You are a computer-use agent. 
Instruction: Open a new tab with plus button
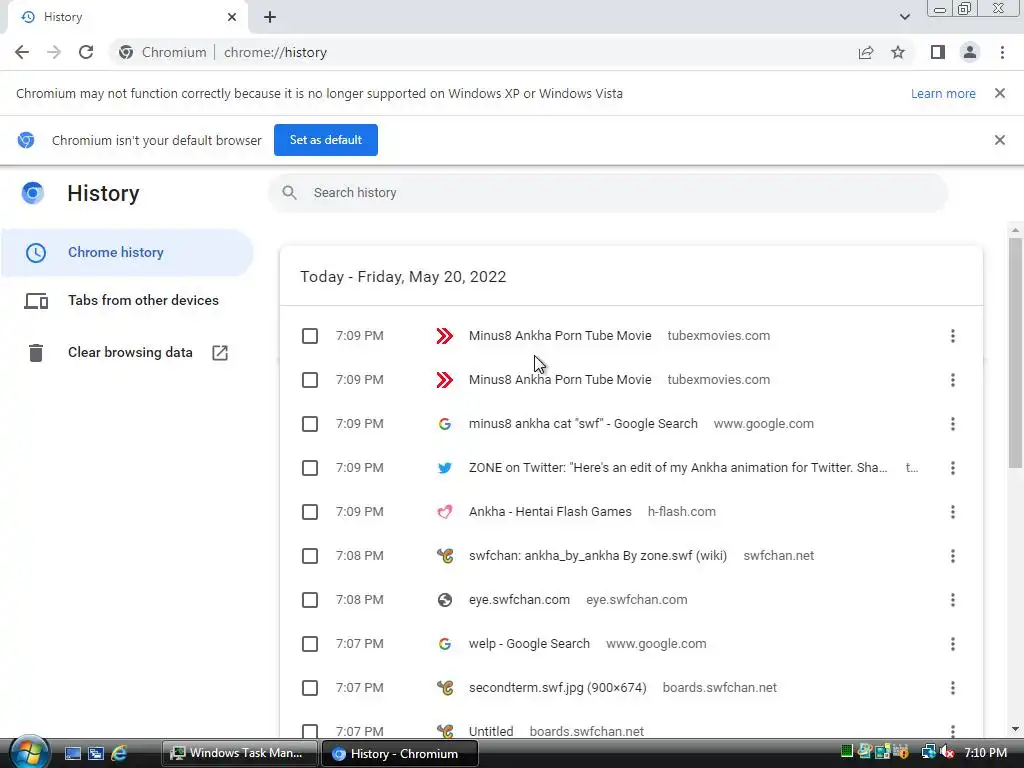tap(270, 17)
